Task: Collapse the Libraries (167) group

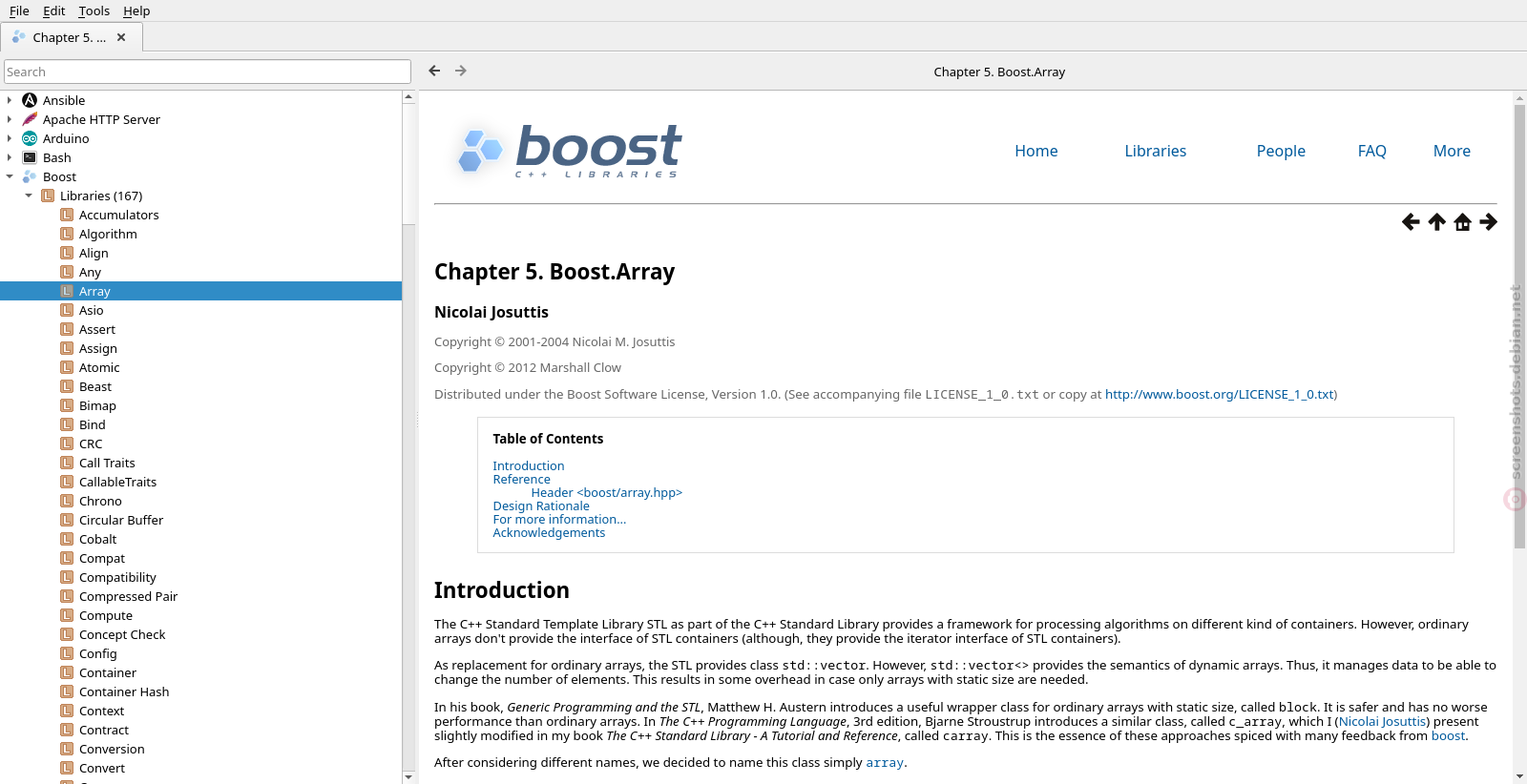Action: [29, 196]
